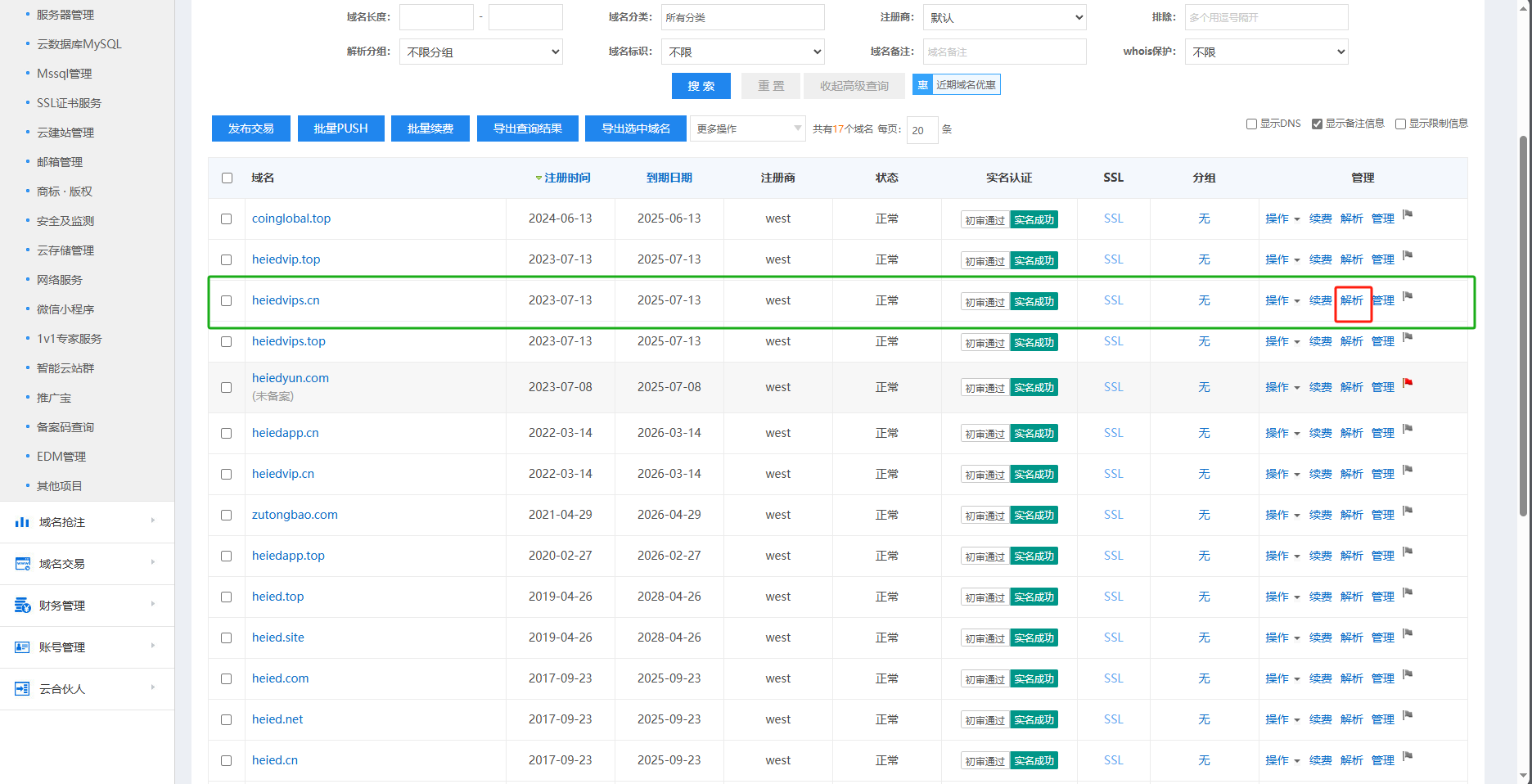The image size is (1532, 784).
Task: Enable the 显示DNS checkbox
Action: 1251,124
